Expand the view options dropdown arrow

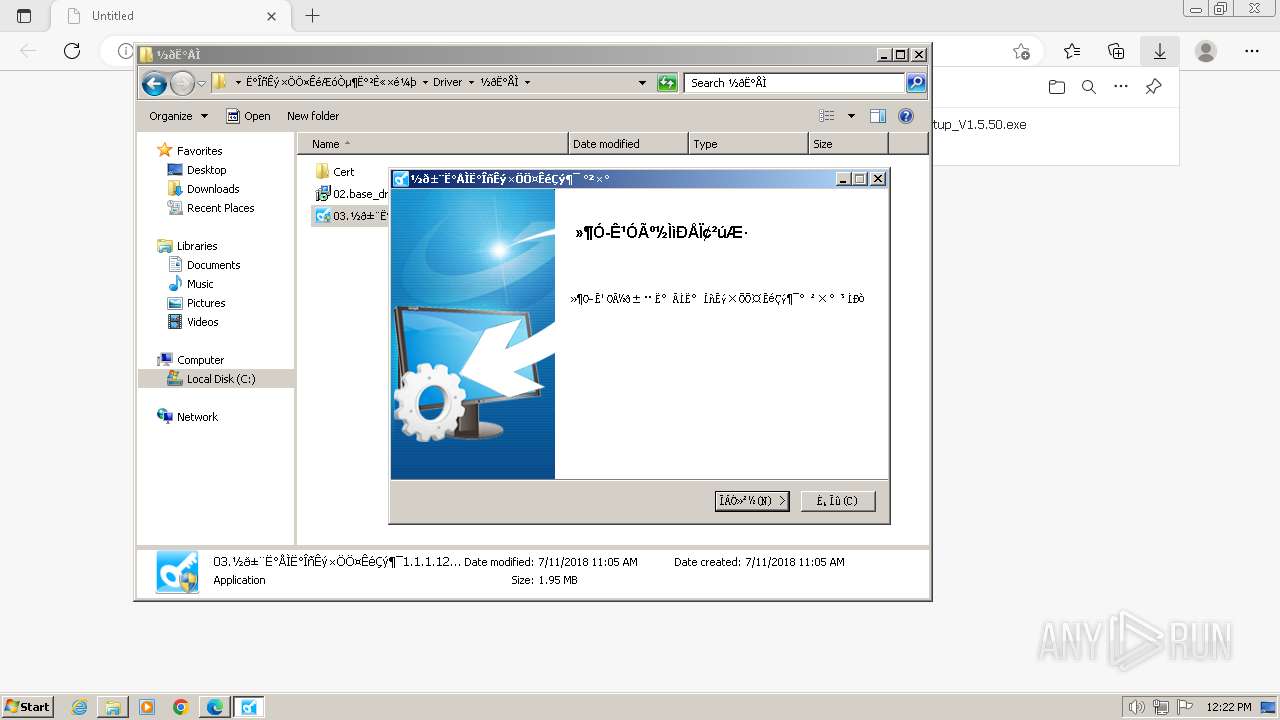coord(851,116)
